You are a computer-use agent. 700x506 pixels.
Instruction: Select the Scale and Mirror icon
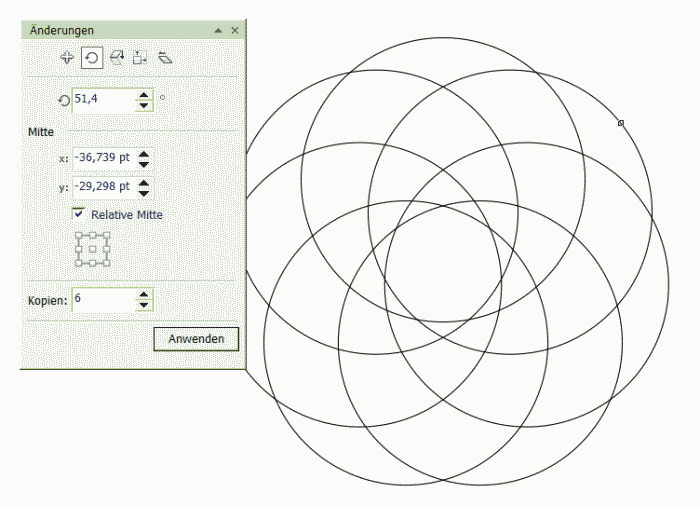point(117,58)
